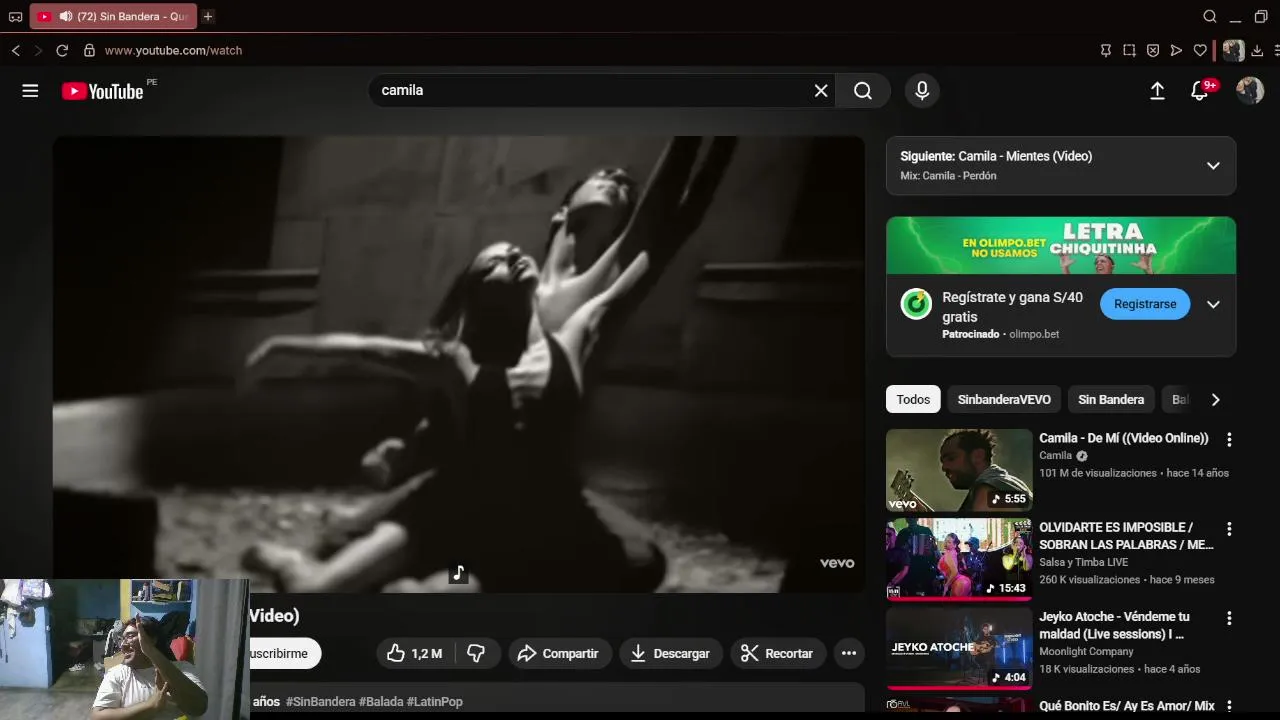Click the Siguiente: Camila - Mientes text
The image size is (1280, 720).
click(x=996, y=156)
